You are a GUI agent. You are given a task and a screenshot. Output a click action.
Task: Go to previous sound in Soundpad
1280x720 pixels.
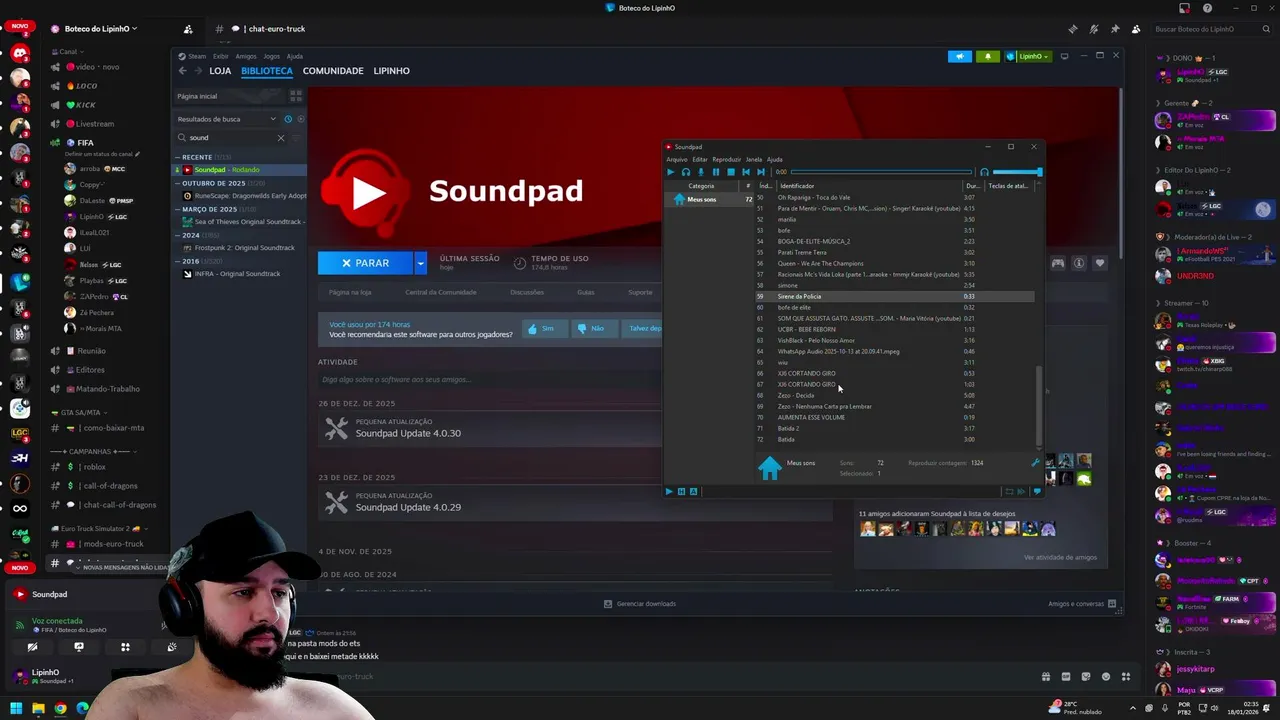pos(746,172)
